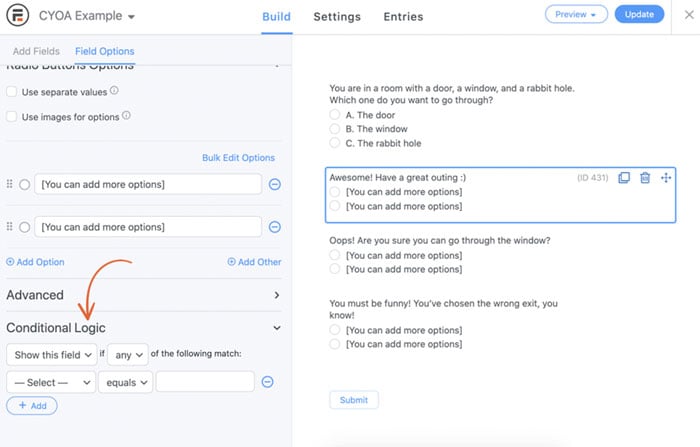Click the conditional logic value input field
Viewport: 700px width, 447px height.
[x=205, y=381]
